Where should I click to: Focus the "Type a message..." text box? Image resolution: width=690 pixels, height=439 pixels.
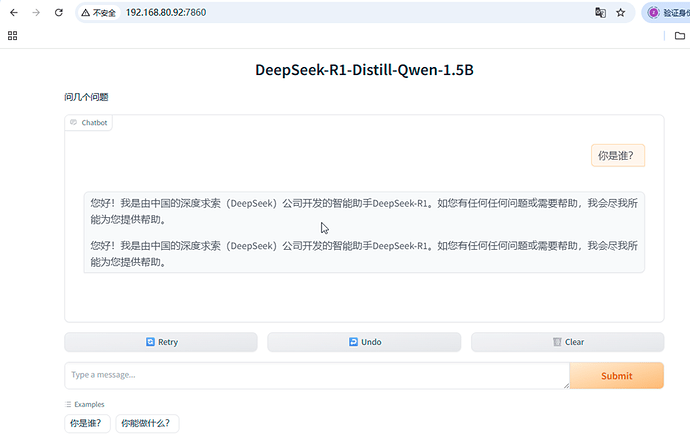coord(316,376)
